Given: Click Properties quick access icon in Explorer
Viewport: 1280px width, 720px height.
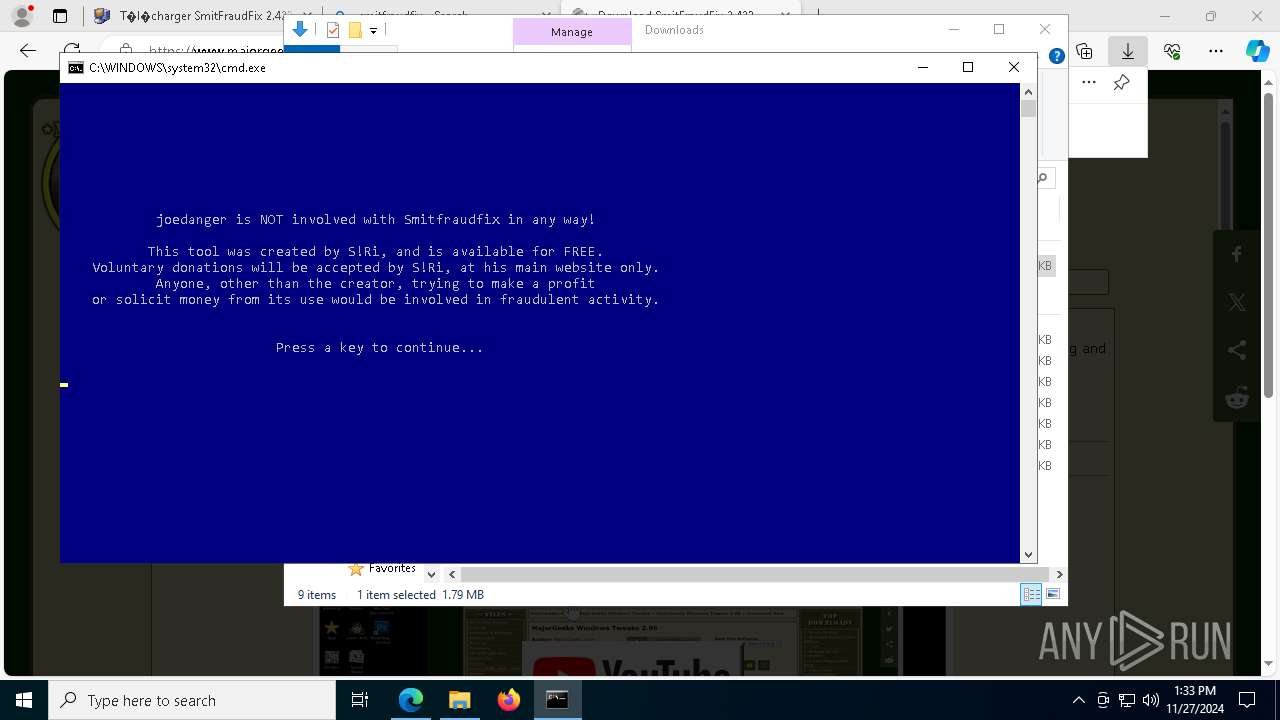Looking at the screenshot, I should coord(333,30).
